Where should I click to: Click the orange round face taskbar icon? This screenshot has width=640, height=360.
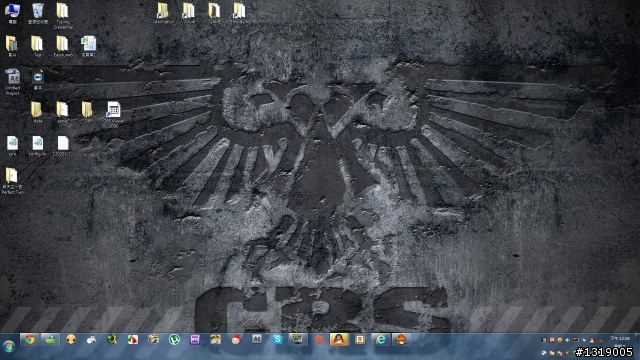click(71, 339)
